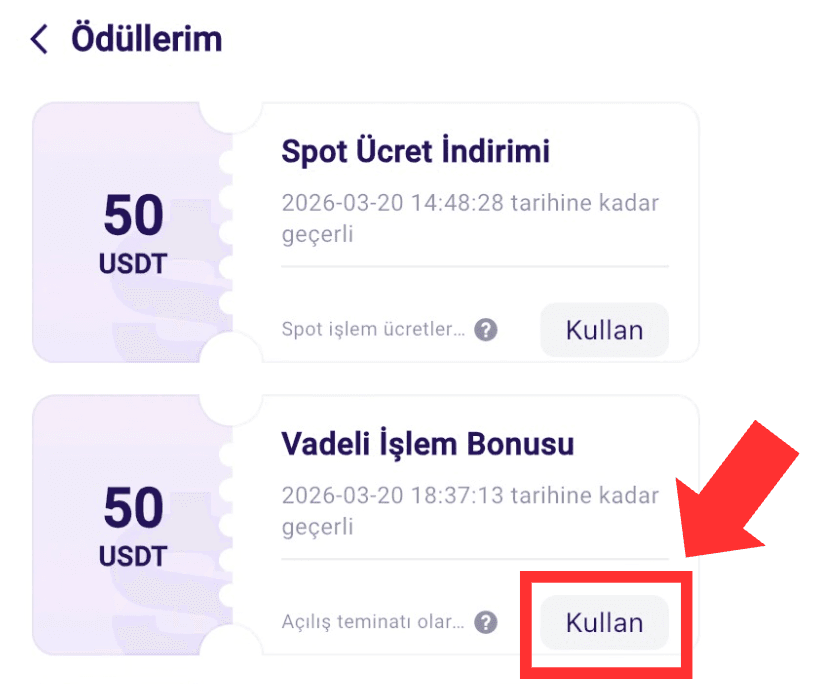Select the Vadeli İşlem Bonusu title
This screenshot has width=818, height=684.
[427, 444]
